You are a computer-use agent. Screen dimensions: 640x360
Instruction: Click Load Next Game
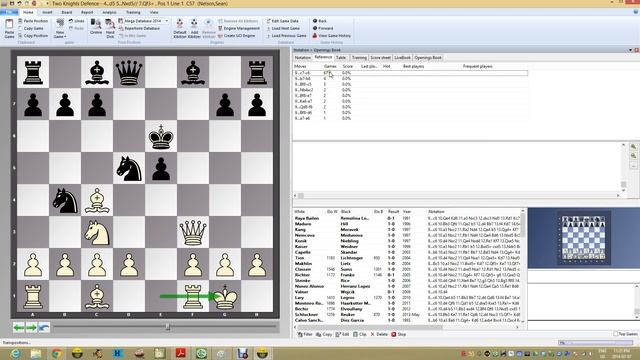point(283,28)
